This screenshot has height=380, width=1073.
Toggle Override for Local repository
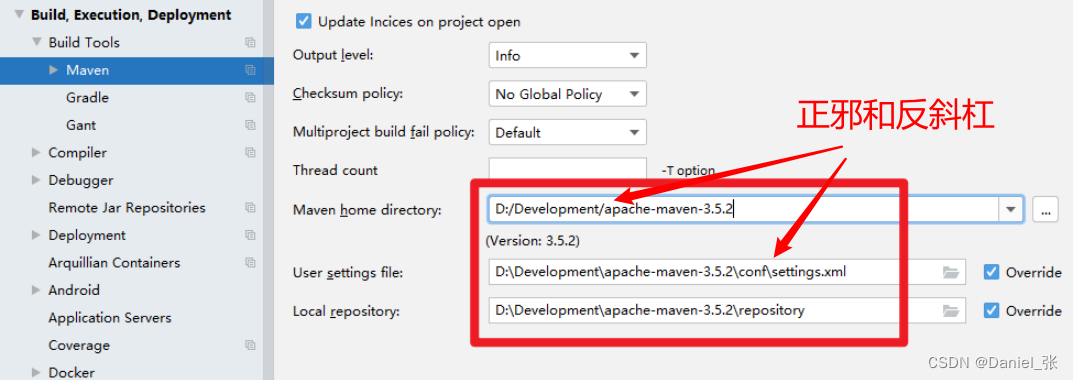point(991,310)
